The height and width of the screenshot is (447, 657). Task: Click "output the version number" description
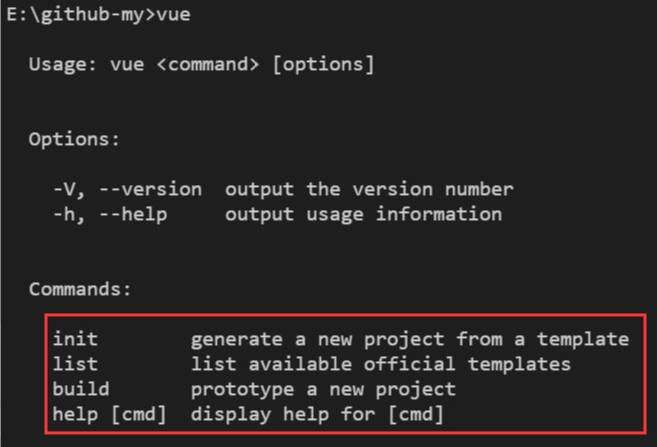pyautogui.click(x=368, y=189)
